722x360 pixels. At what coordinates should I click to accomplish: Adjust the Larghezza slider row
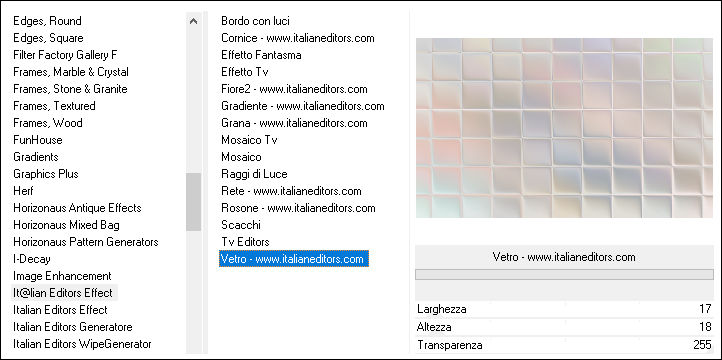(x=564, y=309)
